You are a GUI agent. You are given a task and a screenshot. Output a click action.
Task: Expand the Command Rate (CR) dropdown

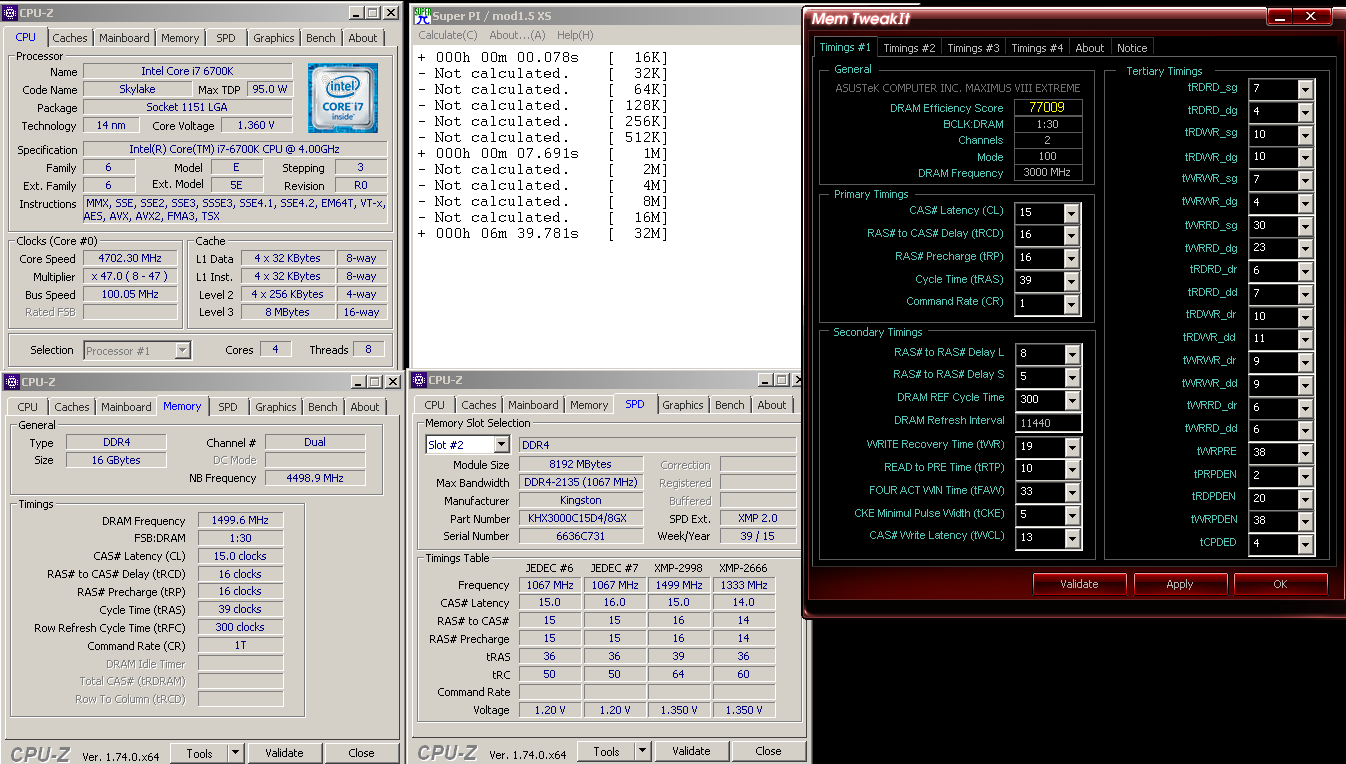[x=1072, y=304]
